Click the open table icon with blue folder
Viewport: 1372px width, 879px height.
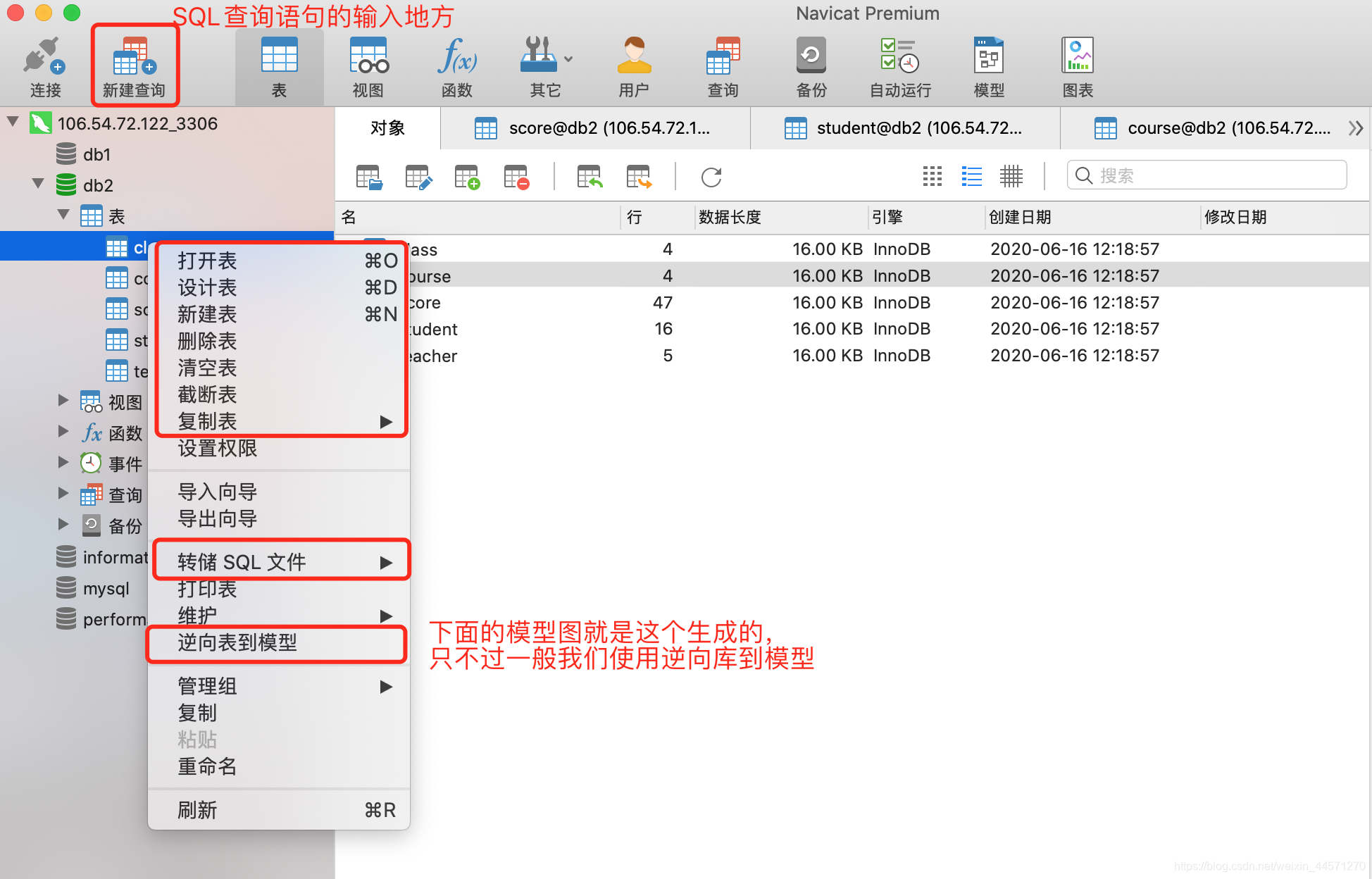pyautogui.click(x=369, y=177)
